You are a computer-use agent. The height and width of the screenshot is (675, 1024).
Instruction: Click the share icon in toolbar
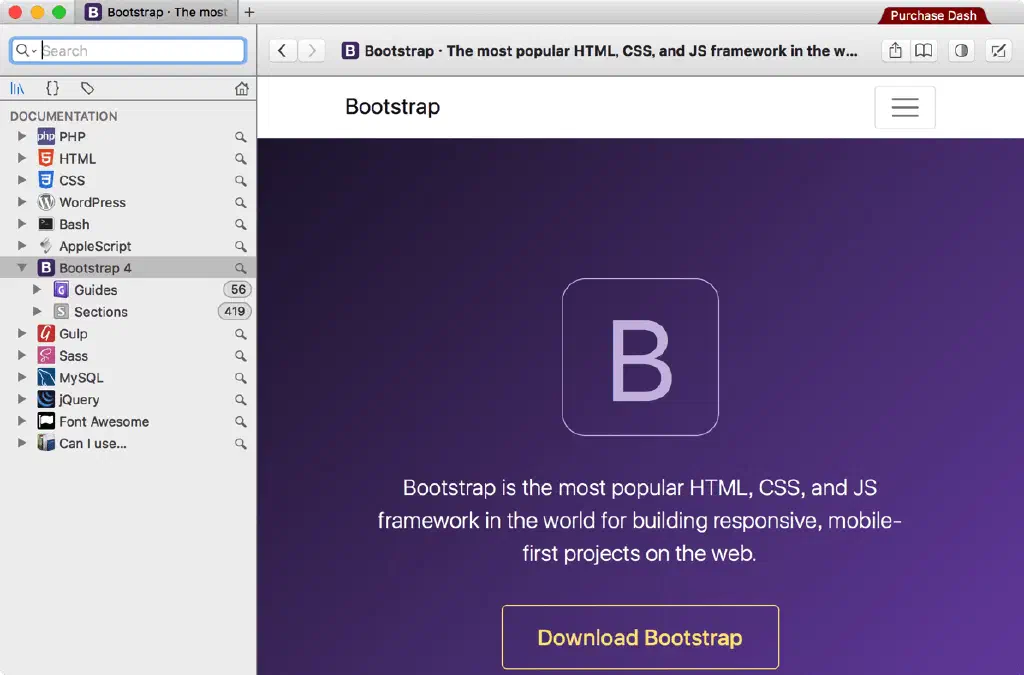895,51
